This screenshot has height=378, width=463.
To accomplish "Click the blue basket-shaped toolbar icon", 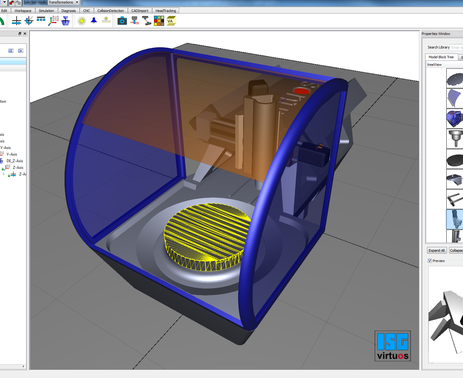I will click(66, 21).
